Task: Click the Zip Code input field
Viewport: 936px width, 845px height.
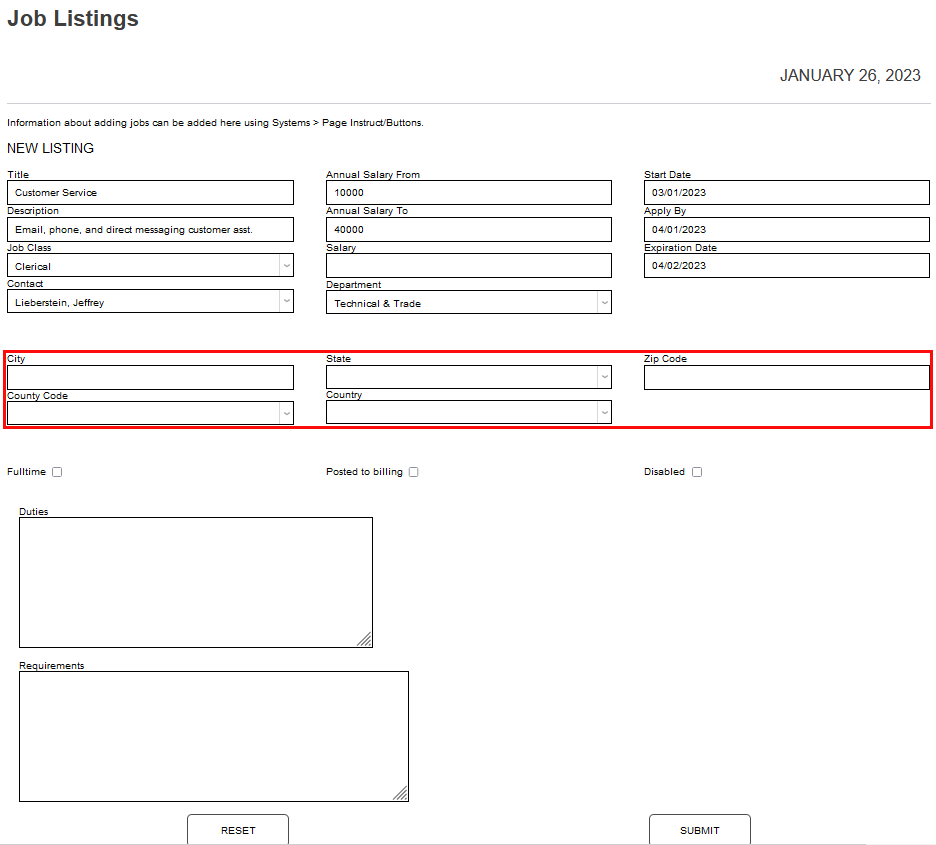Action: [x=786, y=378]
